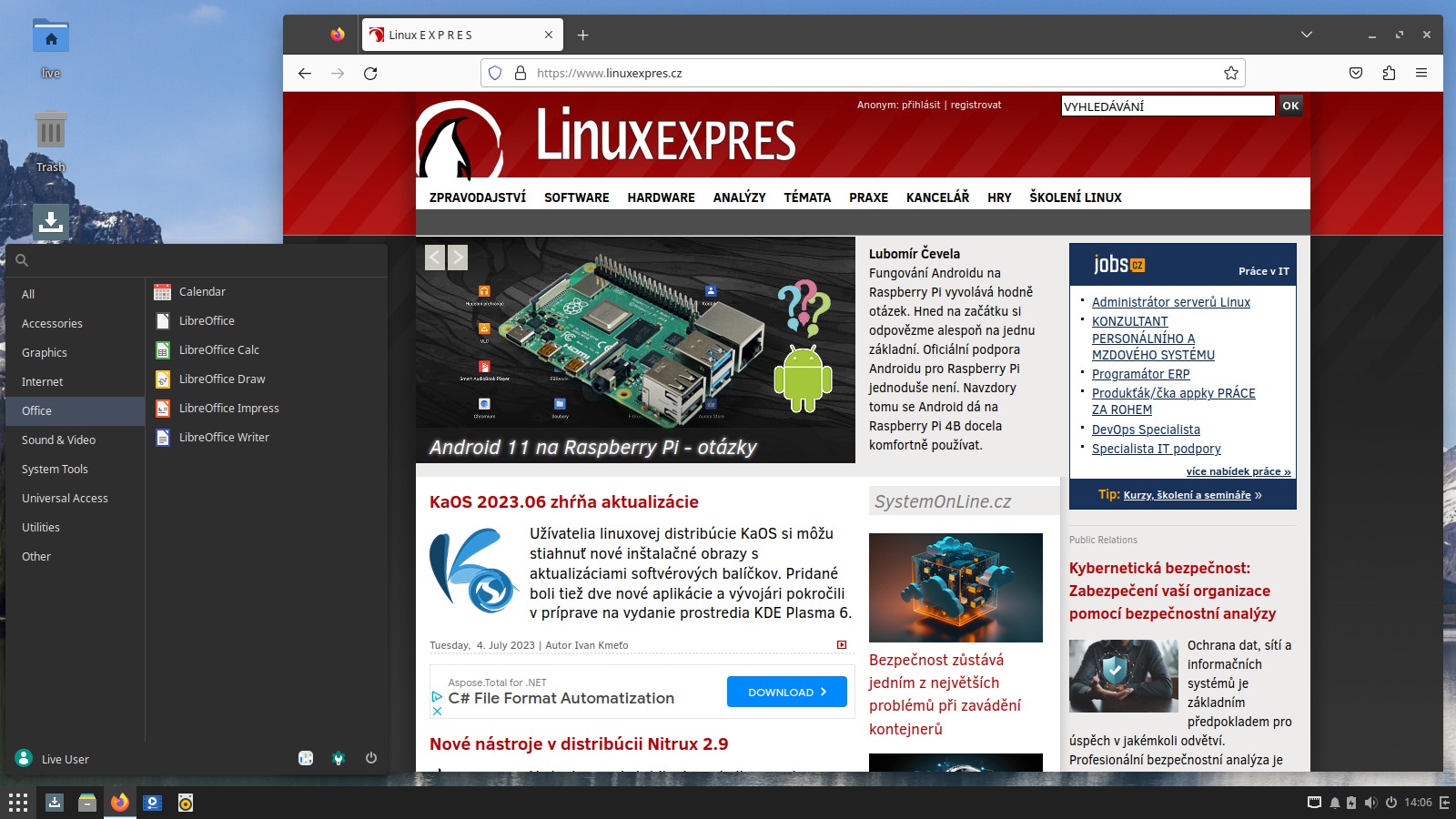Open the Trash icon on desktop
Image resolution: width=1456 pixels, height=819 pixels.
pyautogui.click(x=51, y=130)
